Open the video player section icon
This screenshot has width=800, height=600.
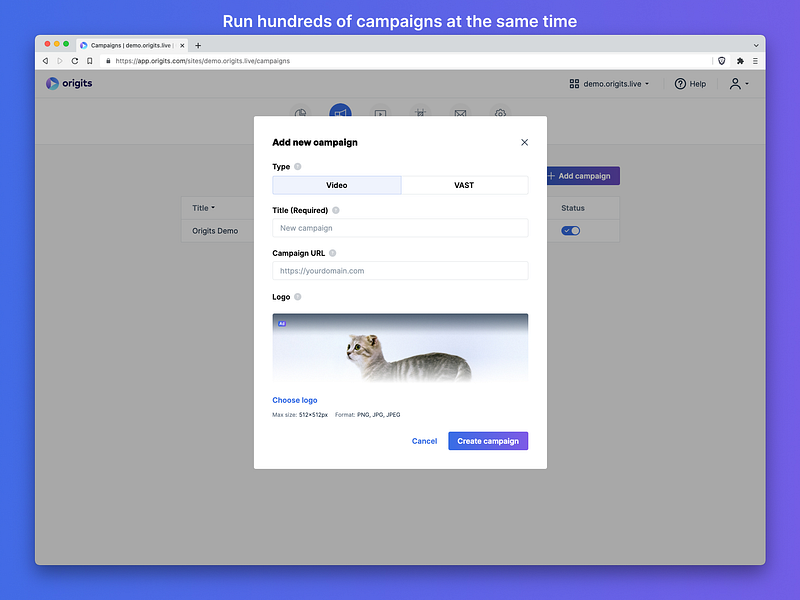coord(380,113)
